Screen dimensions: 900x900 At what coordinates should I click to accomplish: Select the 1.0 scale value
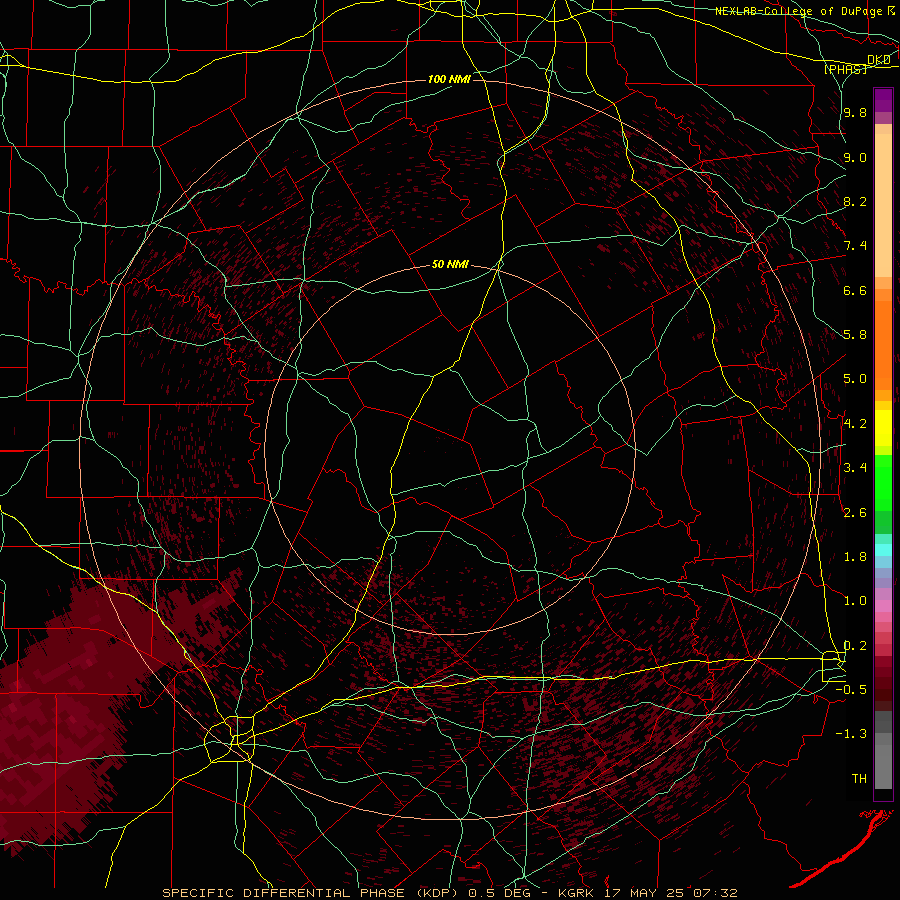[855, 601]
